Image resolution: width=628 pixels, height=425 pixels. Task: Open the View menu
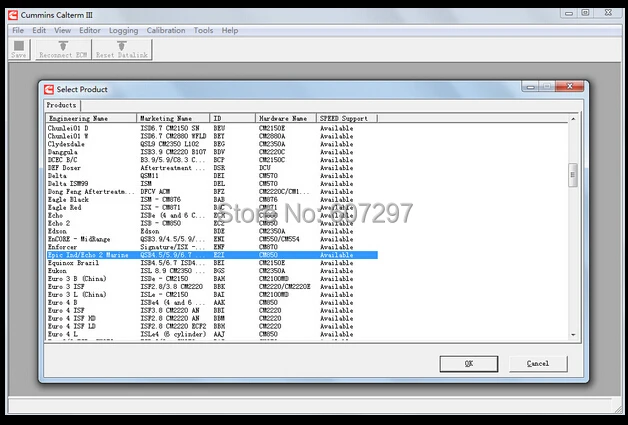click(62, 30)
